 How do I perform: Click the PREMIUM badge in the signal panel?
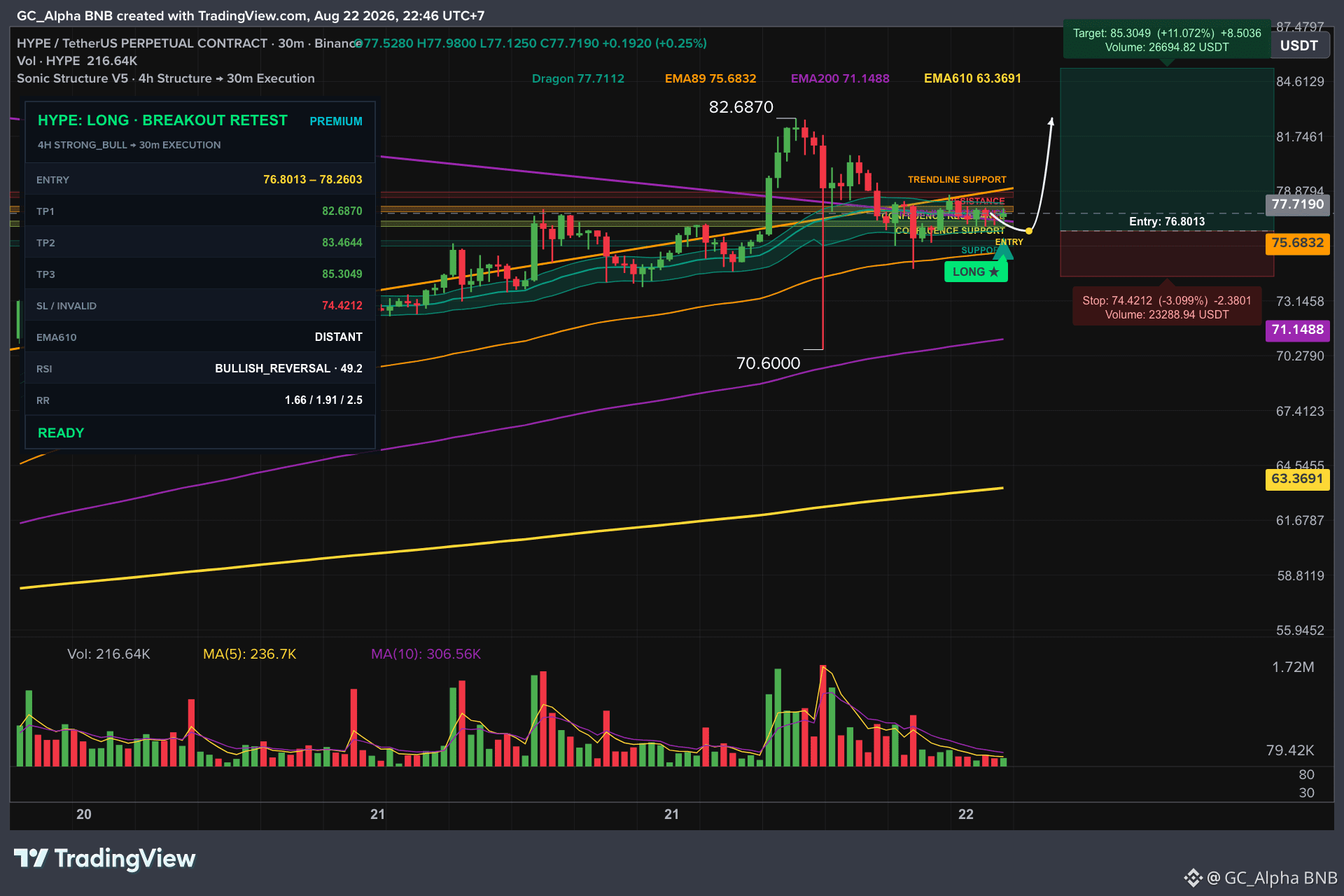pos(336,121)
